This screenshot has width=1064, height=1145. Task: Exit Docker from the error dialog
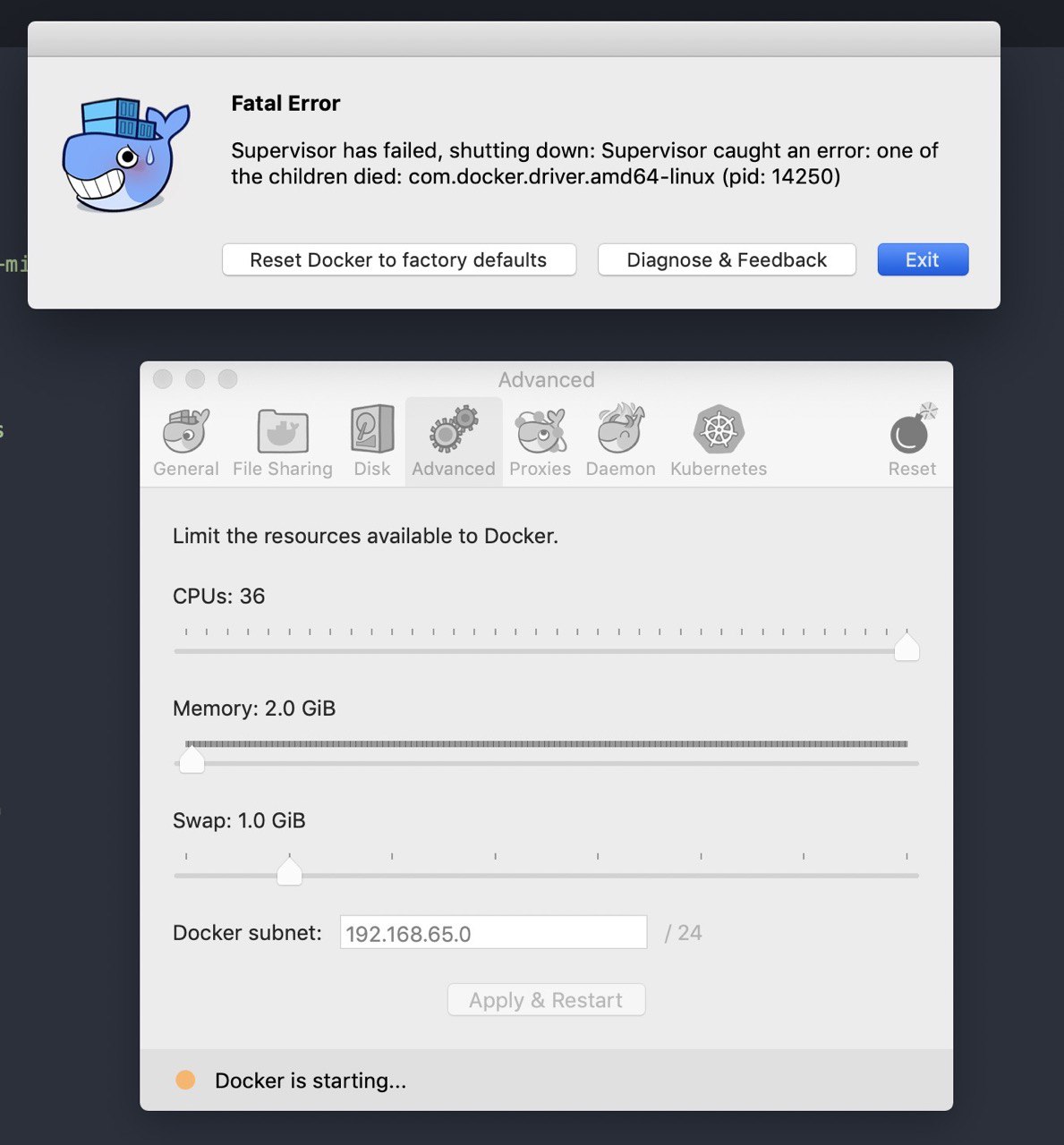(x=923, y=259)
